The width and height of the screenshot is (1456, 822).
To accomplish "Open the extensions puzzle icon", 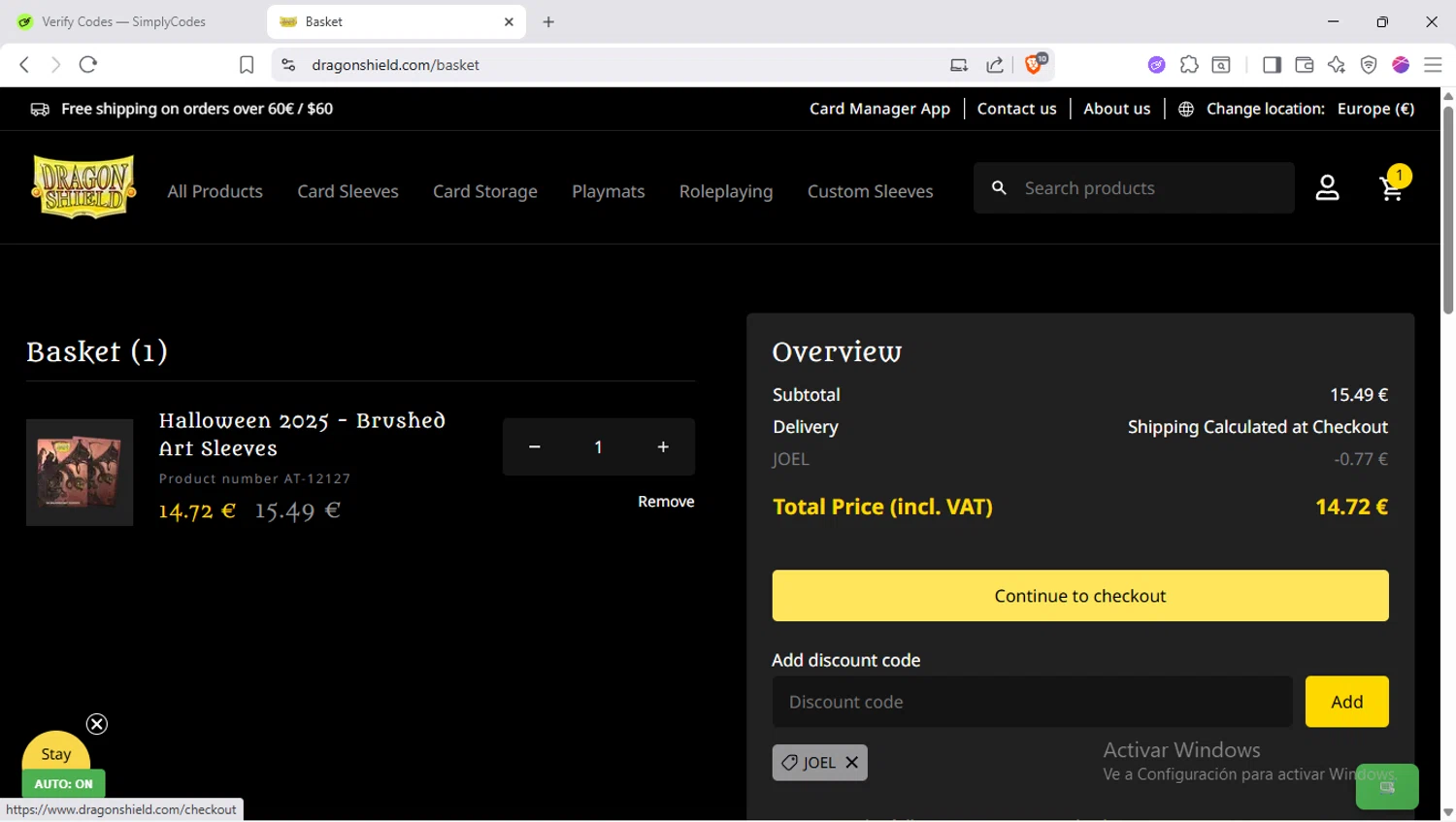I will tap(1189, 65).
